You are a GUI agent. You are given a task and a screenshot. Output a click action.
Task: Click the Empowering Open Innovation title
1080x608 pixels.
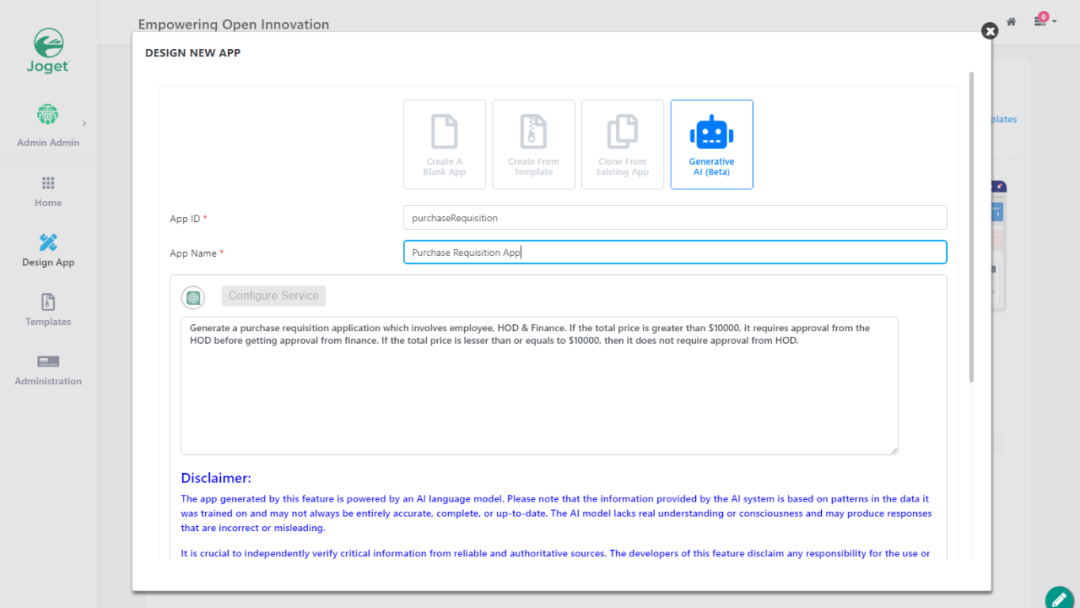click(233, 24)
